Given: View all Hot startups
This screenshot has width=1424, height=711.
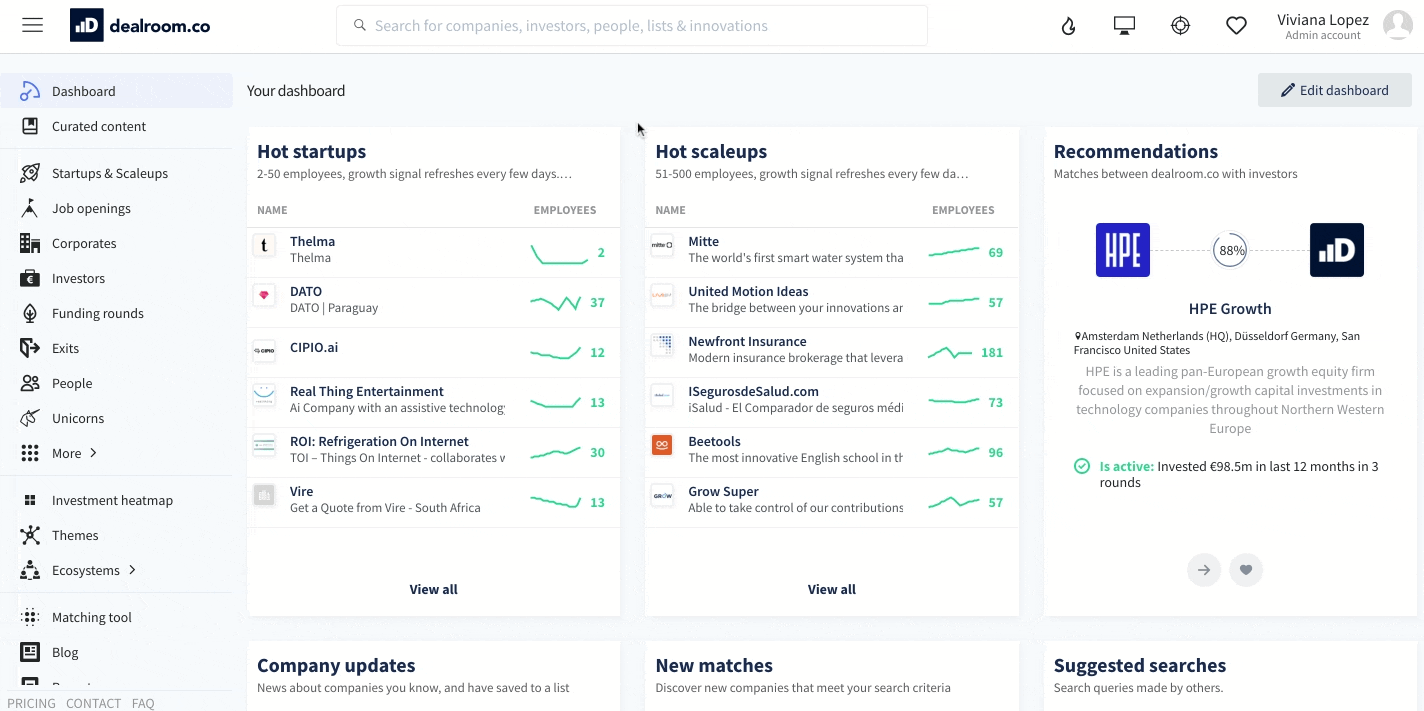Looking at the screenshot, I should pos(433,589).
